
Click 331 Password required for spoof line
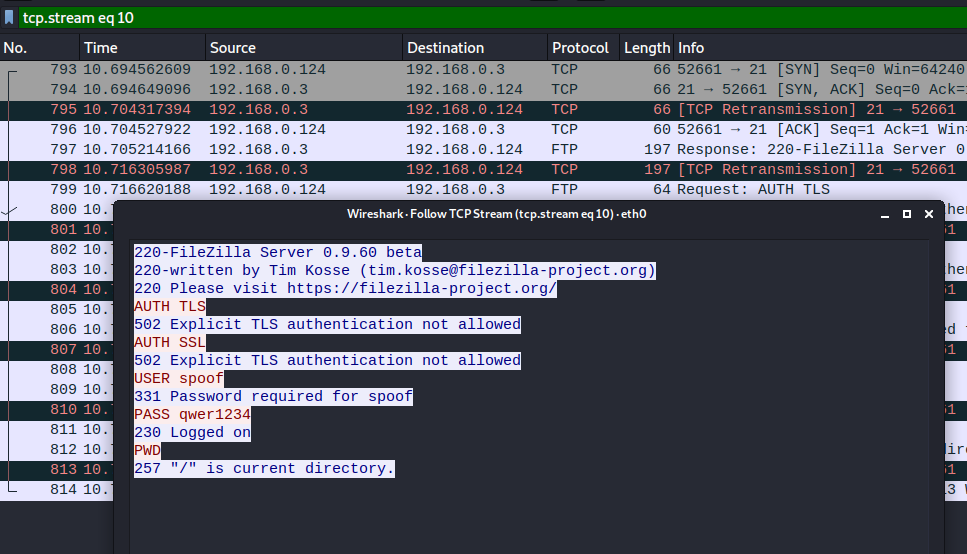coord(273,396)
